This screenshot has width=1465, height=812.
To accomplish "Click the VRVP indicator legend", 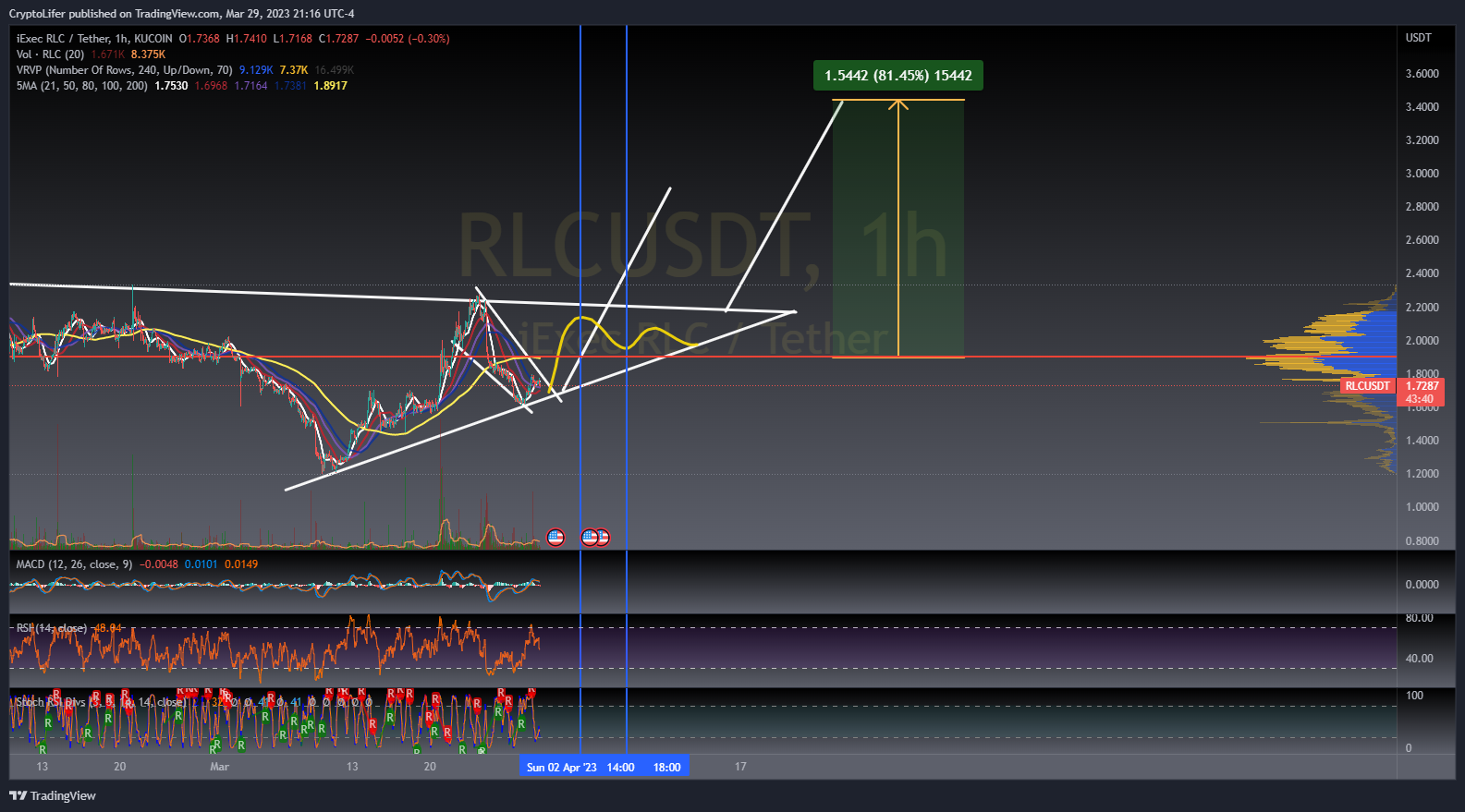I will click(124, 70).
